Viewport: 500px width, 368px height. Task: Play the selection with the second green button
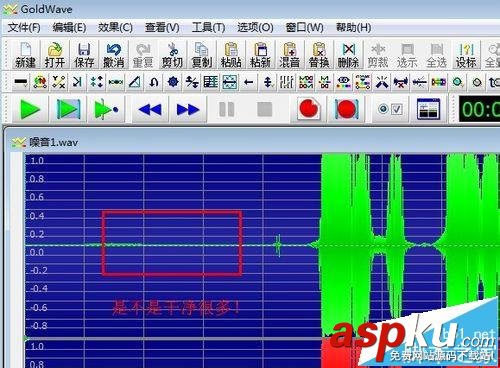tap(68, 109)
